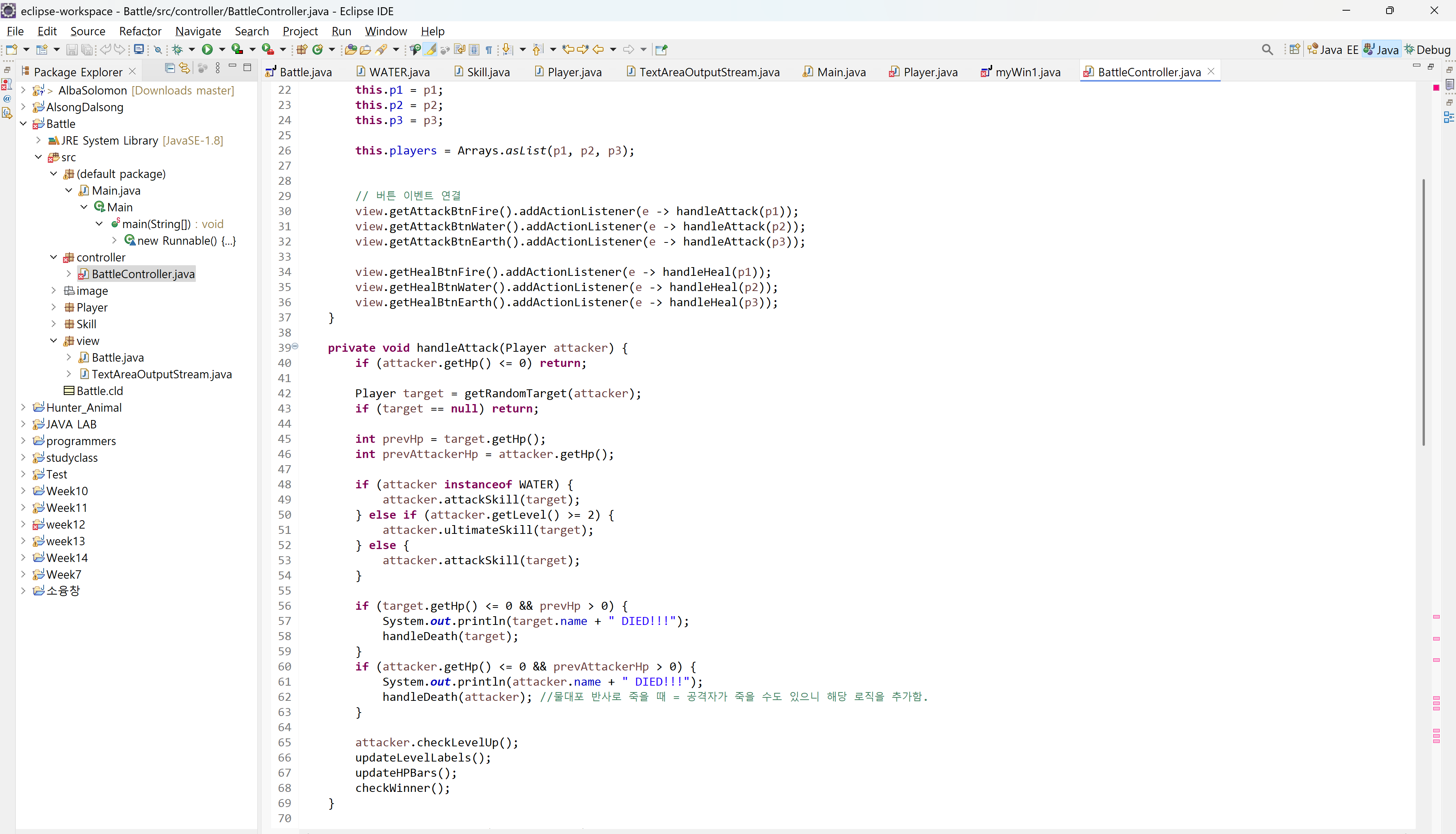Click the Open Type icon
Viewport: 1456px width, 834px height.
point(351,50)
